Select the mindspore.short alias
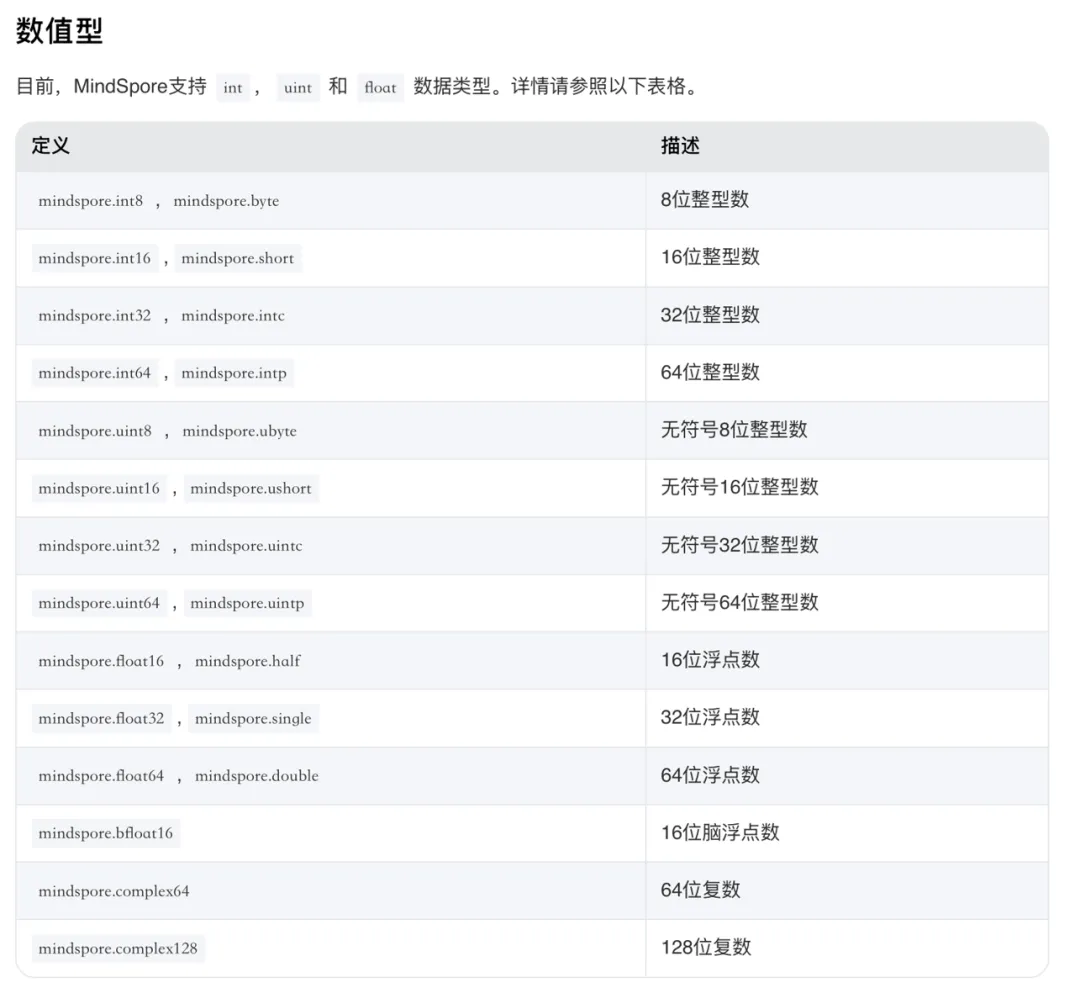 pyautogui.click(x=238, y=259)
